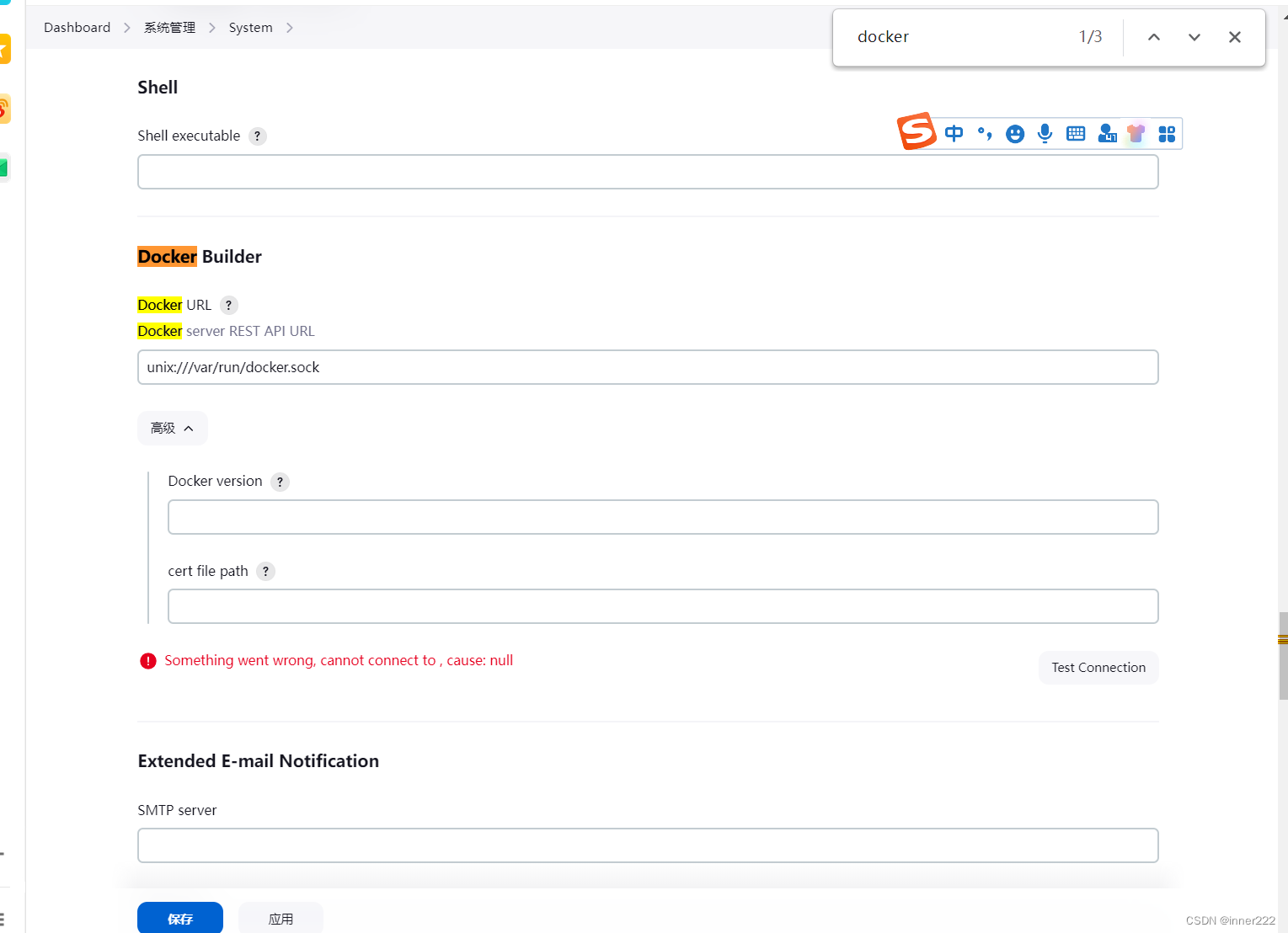Focus the cert file path input field
Viewport: 1288px width, 933px height.
(x=663, y=606)
